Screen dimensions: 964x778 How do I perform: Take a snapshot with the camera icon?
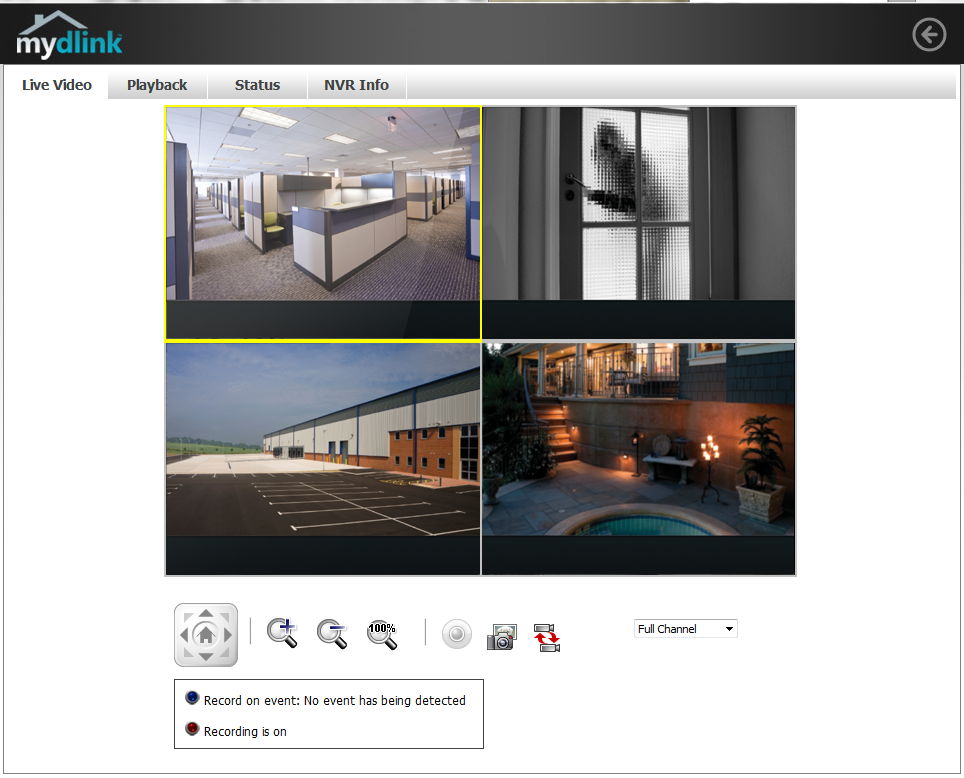(x=501, y=636)
